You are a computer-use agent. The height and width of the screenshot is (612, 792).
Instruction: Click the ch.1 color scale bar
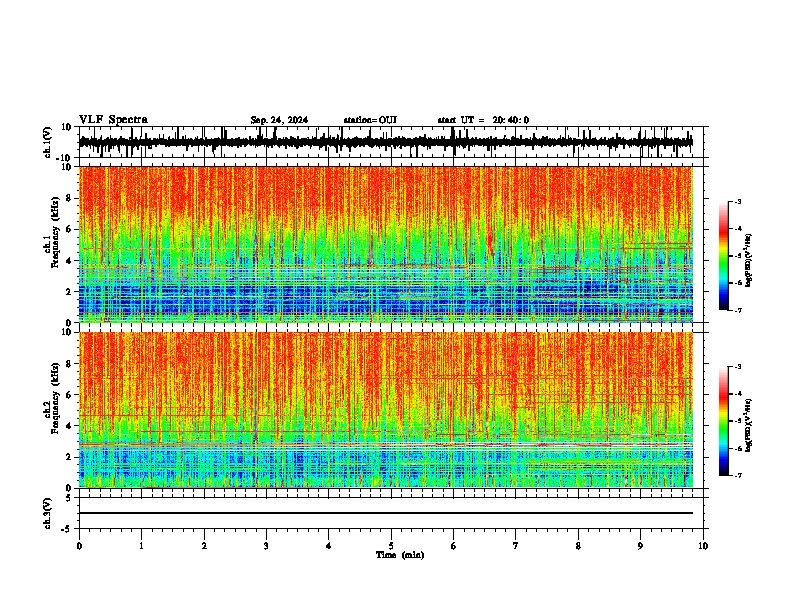point(724,256)
